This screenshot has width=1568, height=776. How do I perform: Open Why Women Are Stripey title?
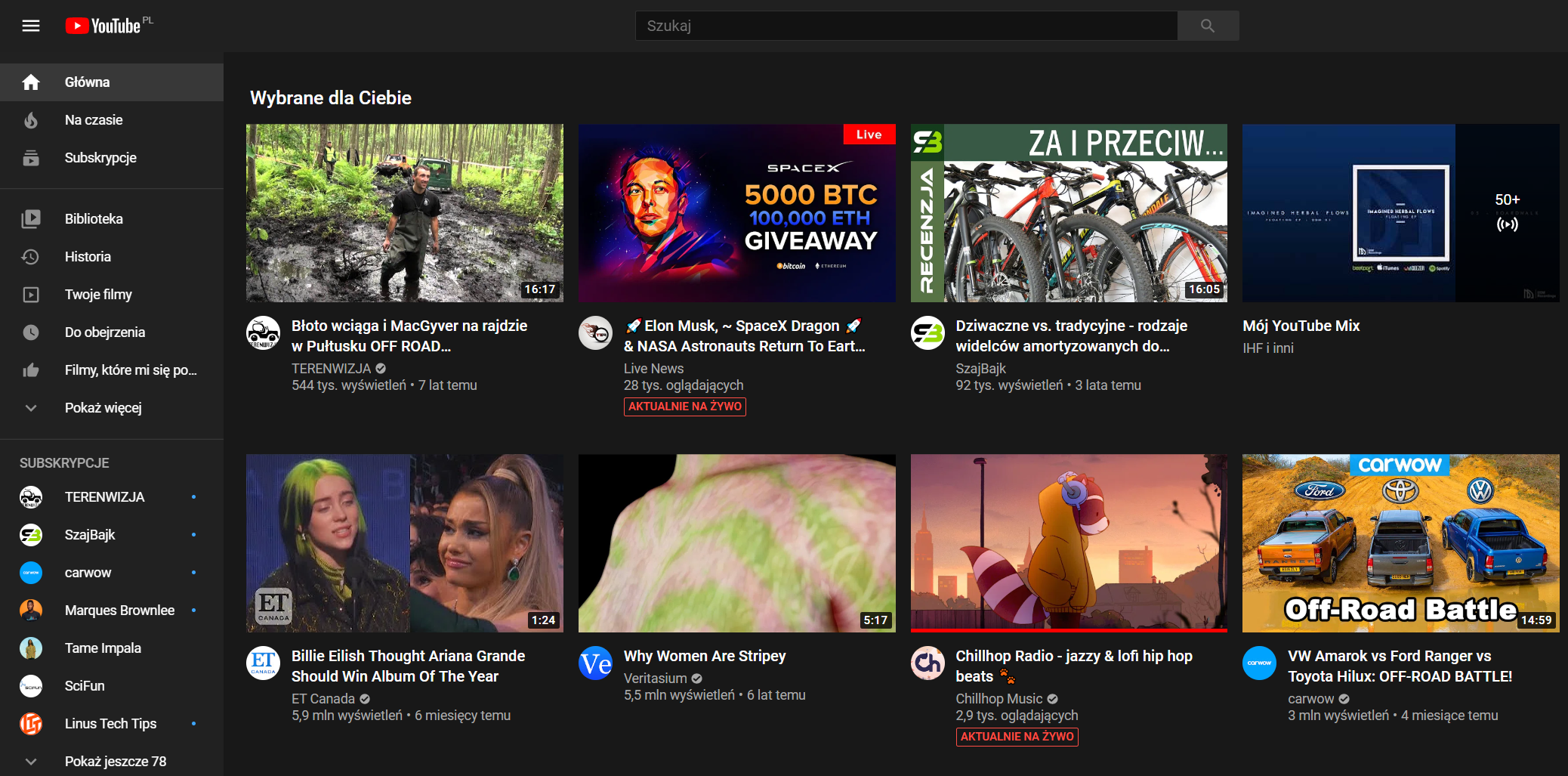click(705, 657)
